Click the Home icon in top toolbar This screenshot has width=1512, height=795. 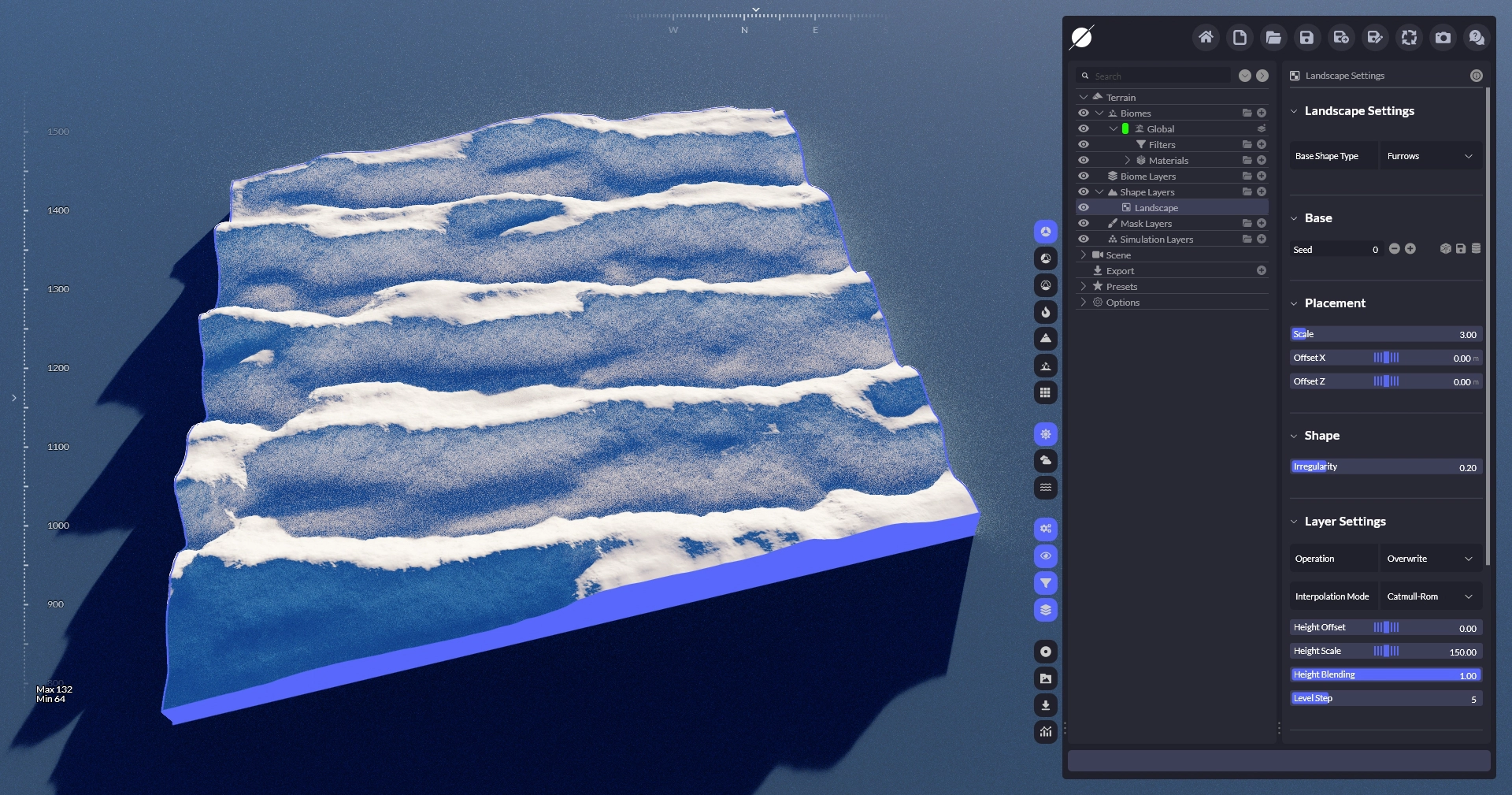pos(1206,38)
